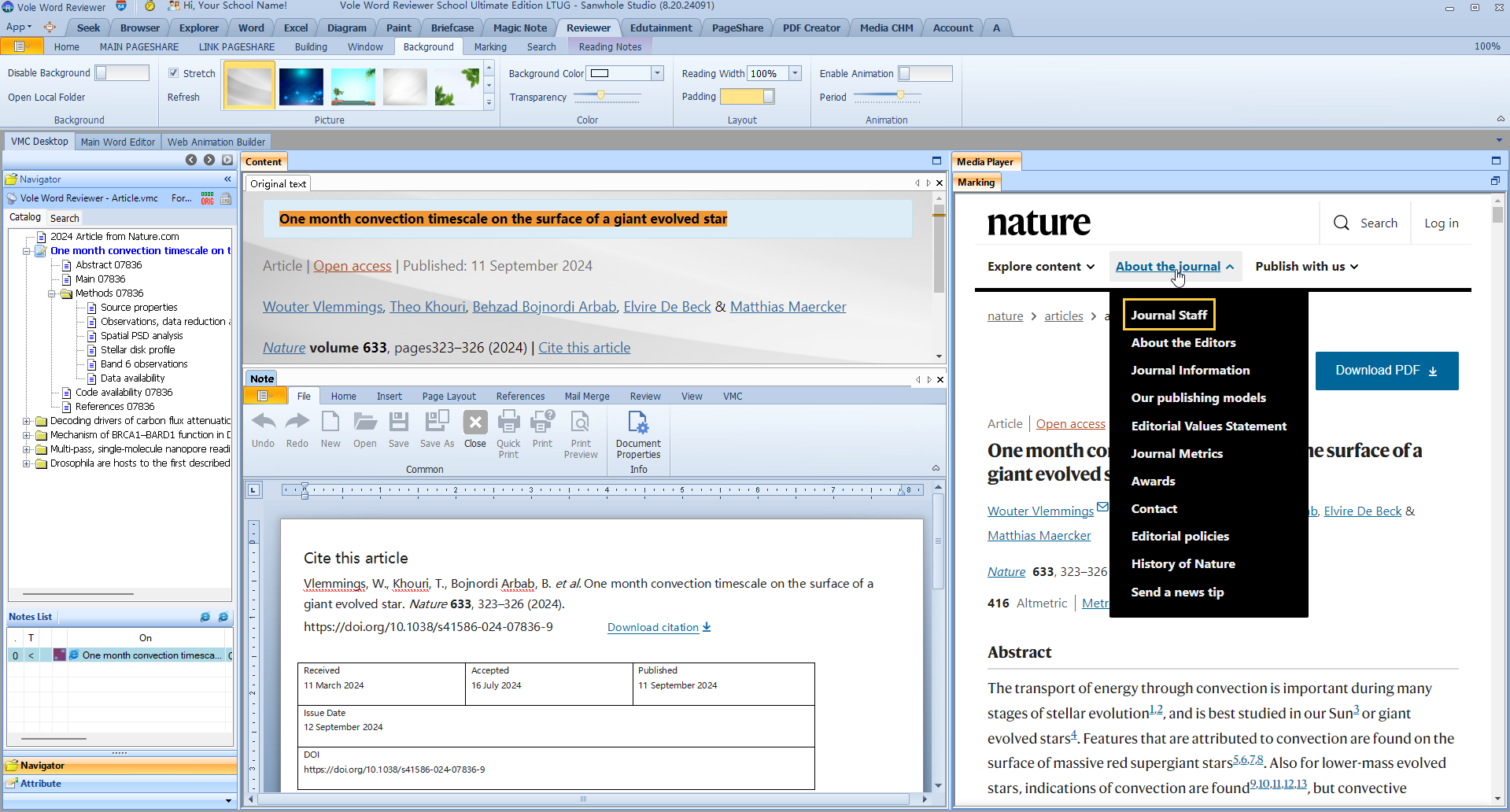Click History of Nature menu entry
1510x812 pixels.
pos(1183,564)
